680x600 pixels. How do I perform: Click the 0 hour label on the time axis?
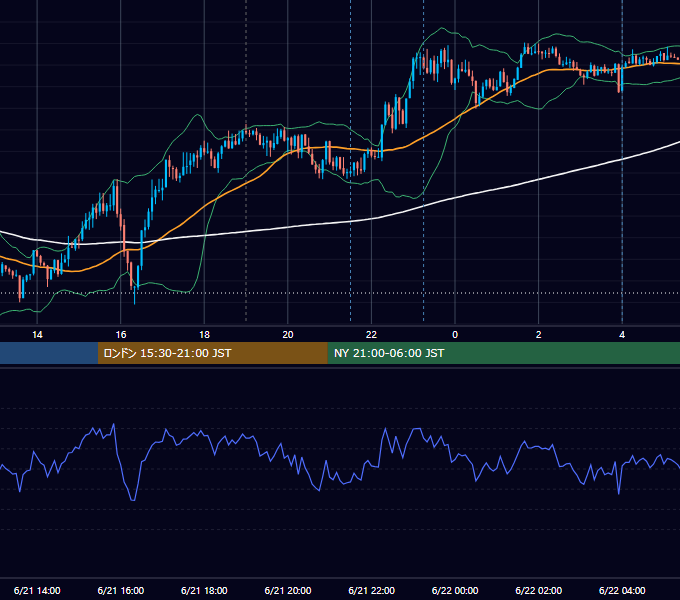[x=455, y=335]
